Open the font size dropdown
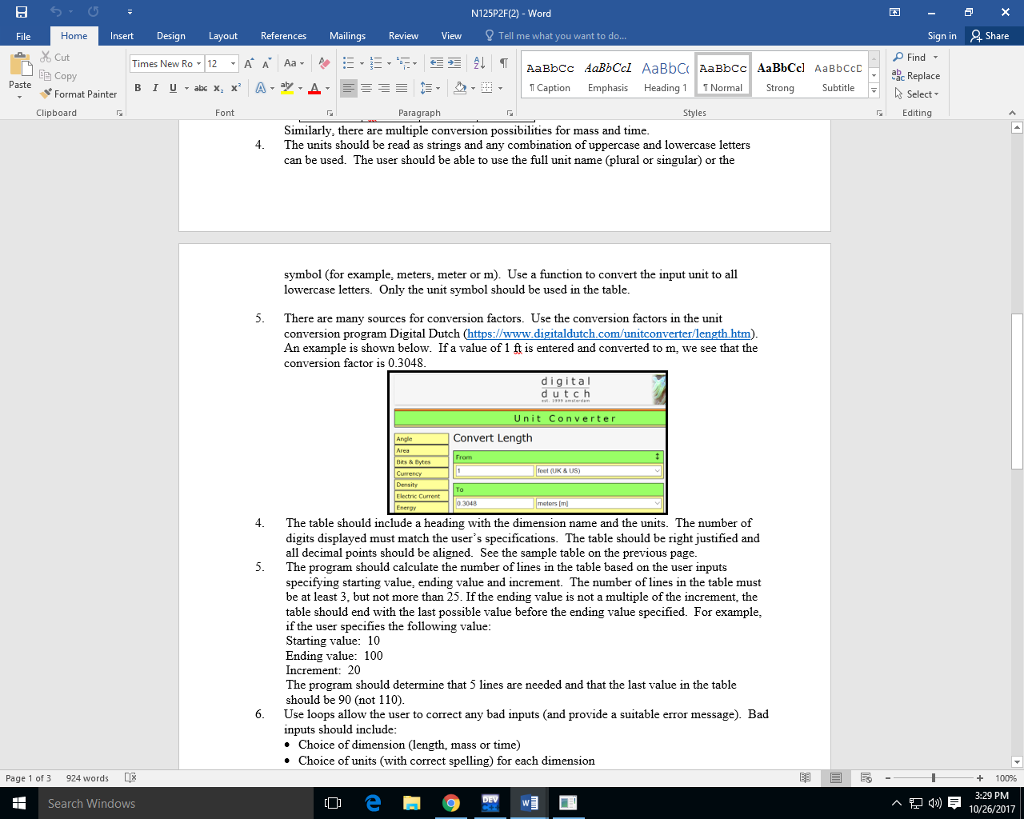The width and height of the screenshot is (1024, 819). click(x=233, y=62)
